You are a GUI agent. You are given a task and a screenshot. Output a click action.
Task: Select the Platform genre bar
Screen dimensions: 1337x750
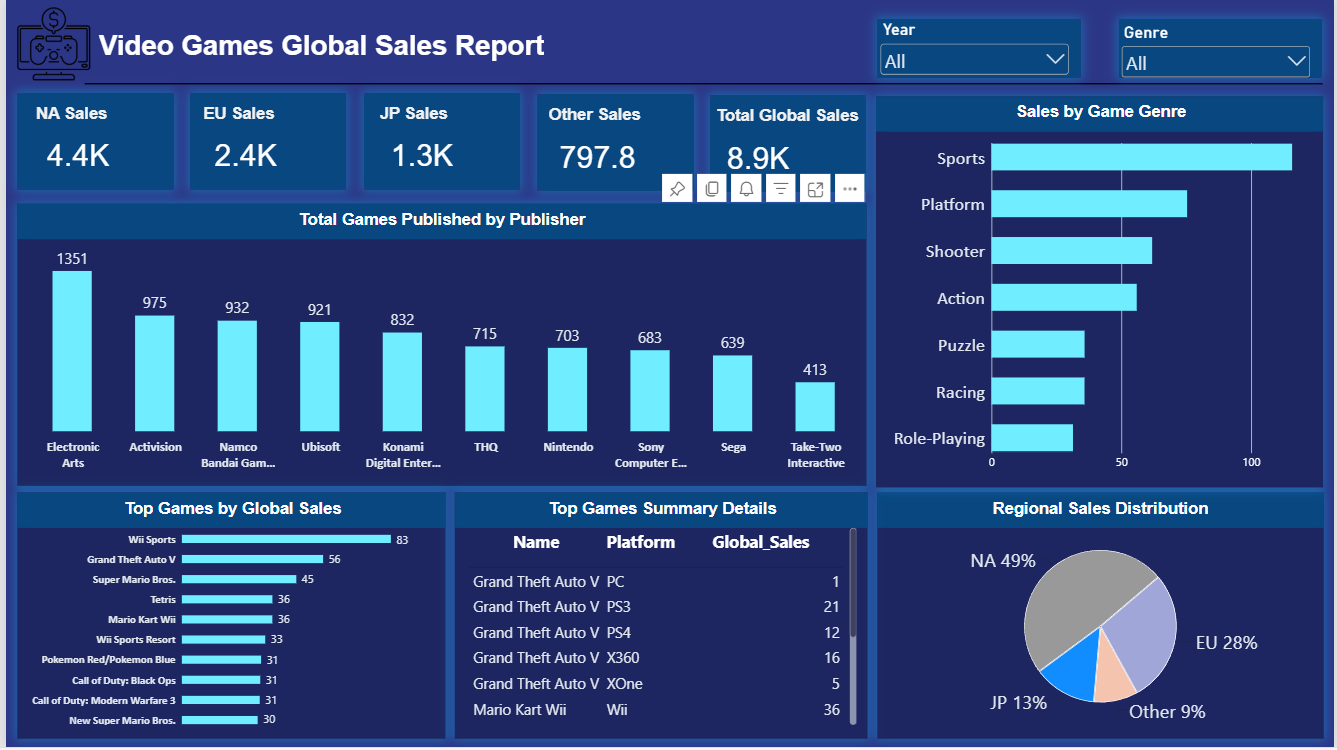(1089, 204)
